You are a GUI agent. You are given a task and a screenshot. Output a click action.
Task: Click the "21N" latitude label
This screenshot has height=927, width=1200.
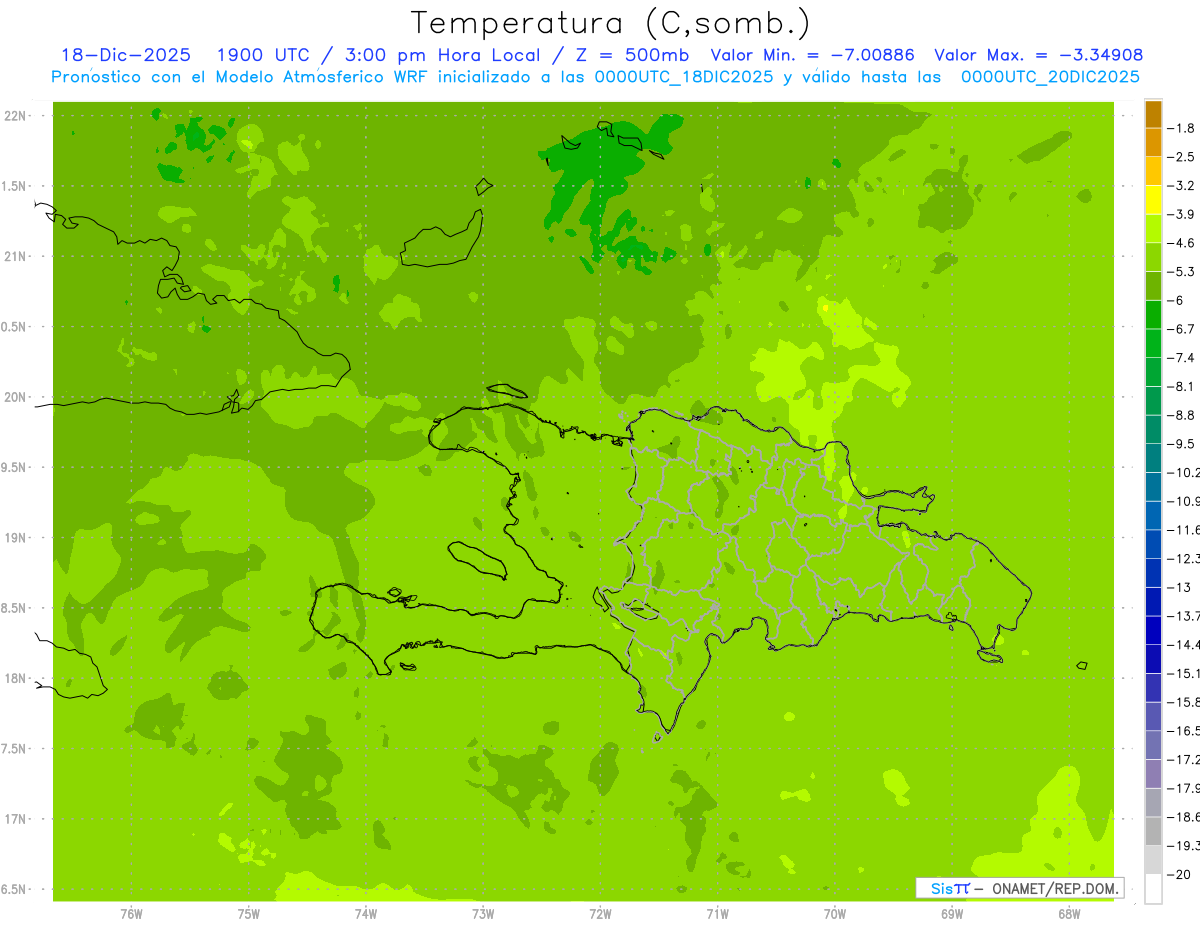point(14,257)
